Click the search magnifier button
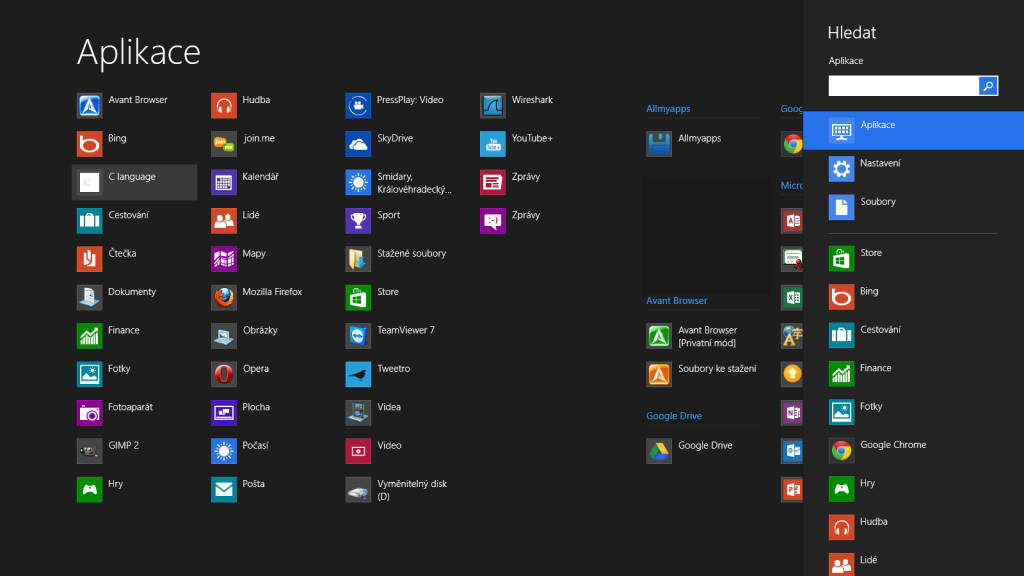The height and width of the screenshot is (576, 1024). pos(988,86)
